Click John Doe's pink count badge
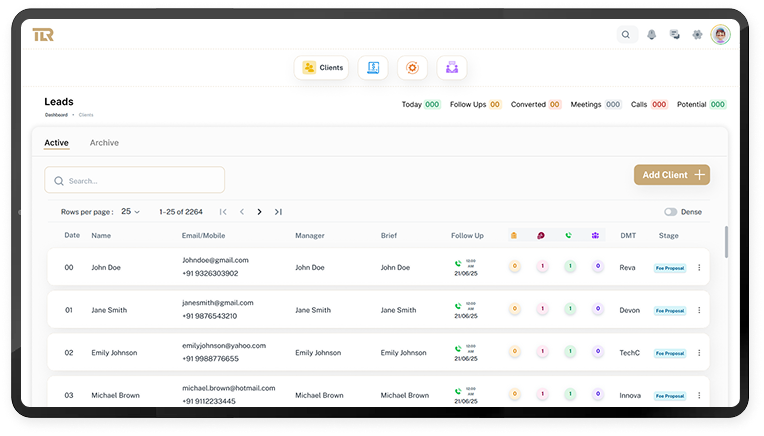Viewport: 764px width, 436px height. (542, 266)
